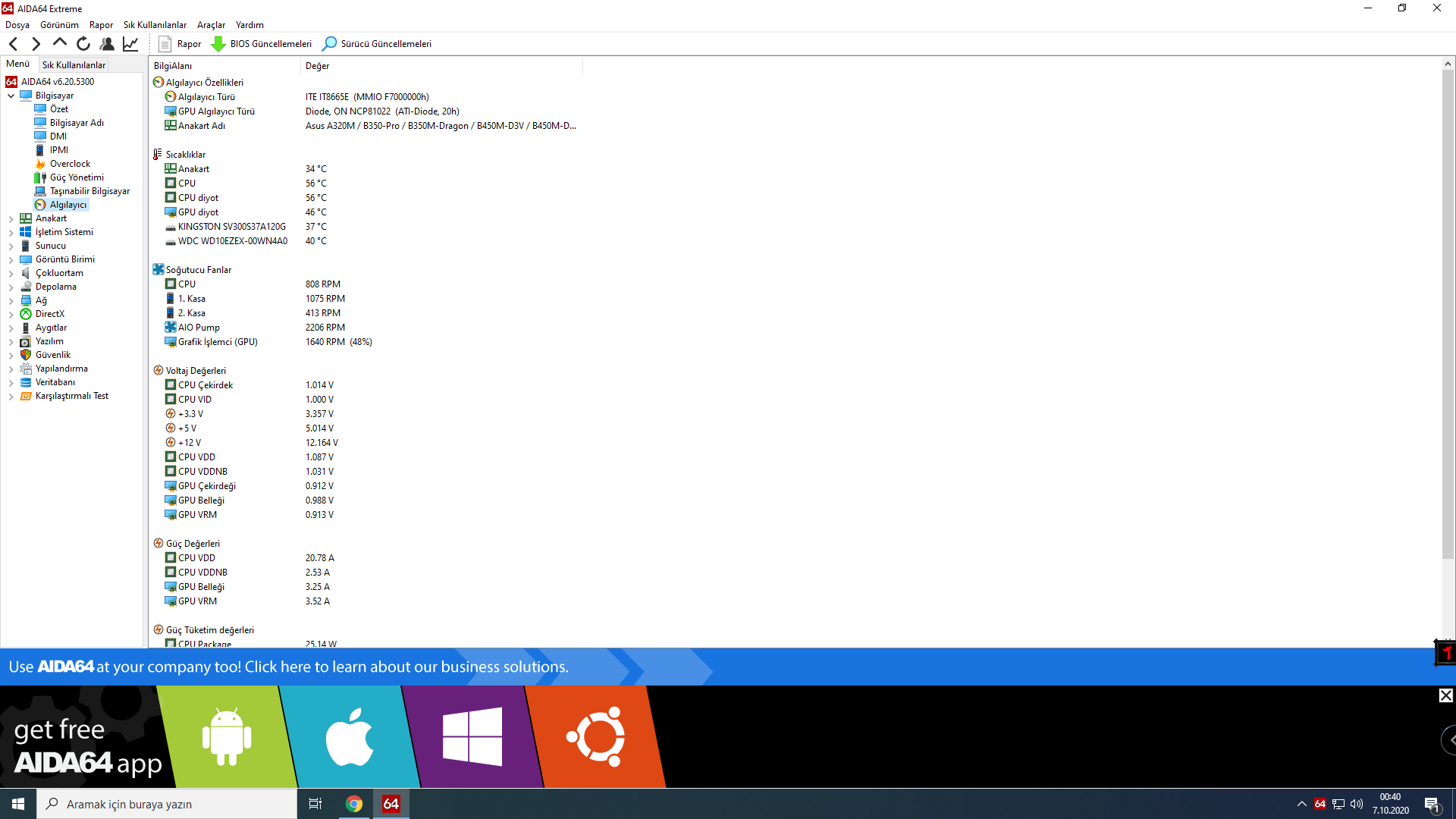The height and width of the screenshot is (819, 1456).
Task: Open the Rapor menu
Action: [101, 25]
